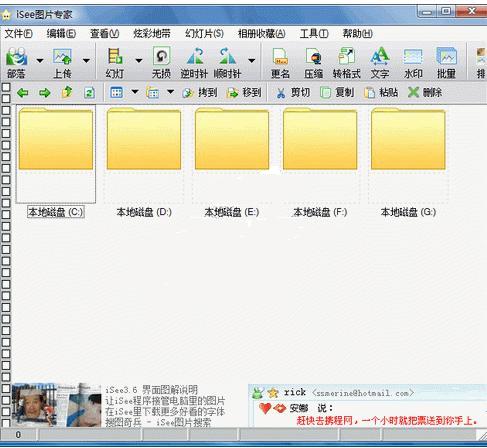Go back with the green left arrow
The height and width of the screenshot is (448, 487).
[23, 93]
